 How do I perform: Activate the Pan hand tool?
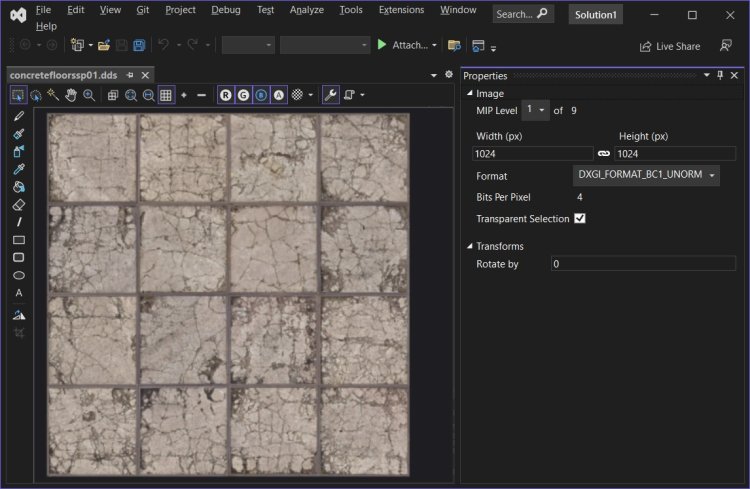coord(71,95)
